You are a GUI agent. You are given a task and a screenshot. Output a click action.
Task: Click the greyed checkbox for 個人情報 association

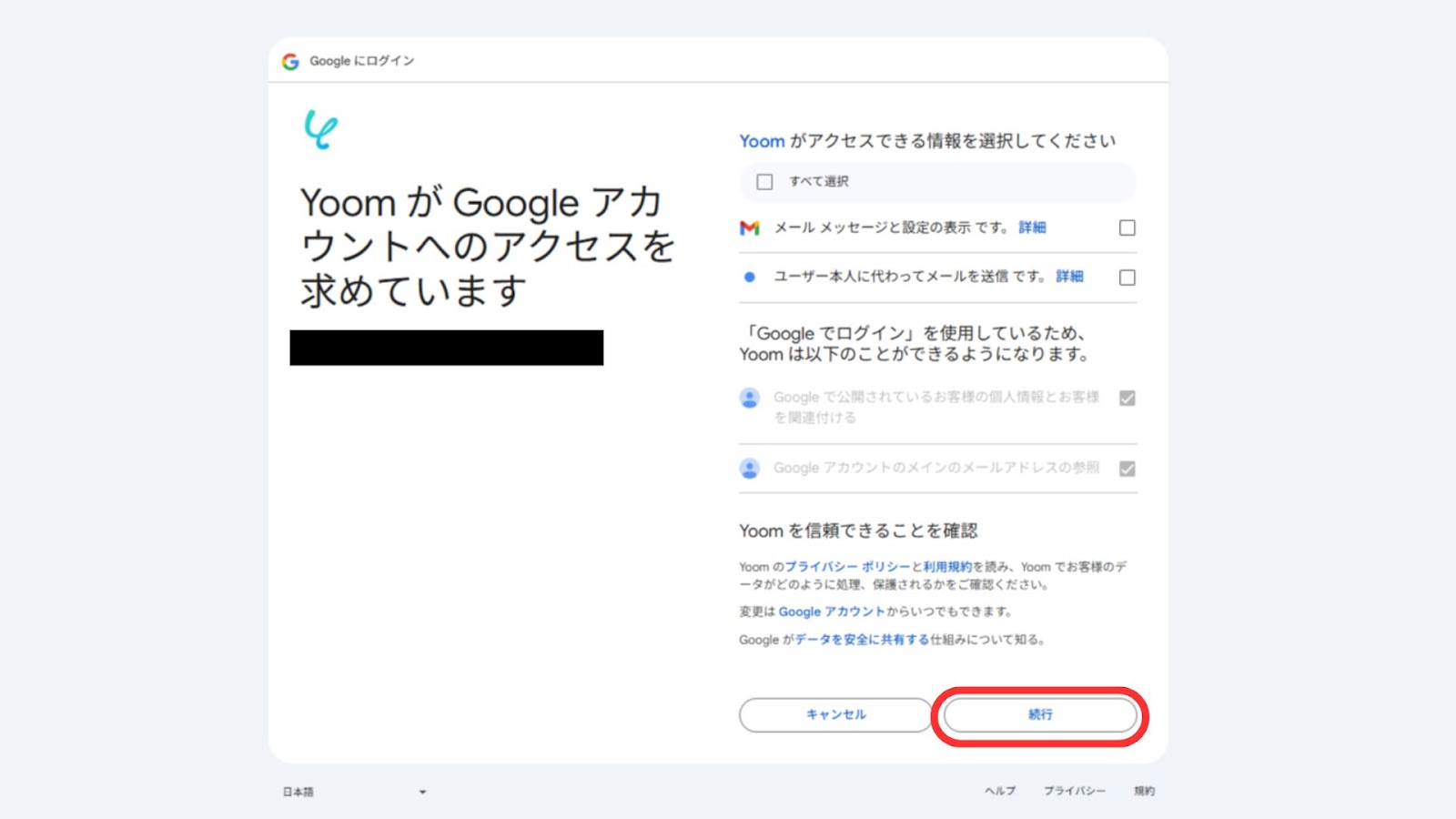pos(1127,398)
